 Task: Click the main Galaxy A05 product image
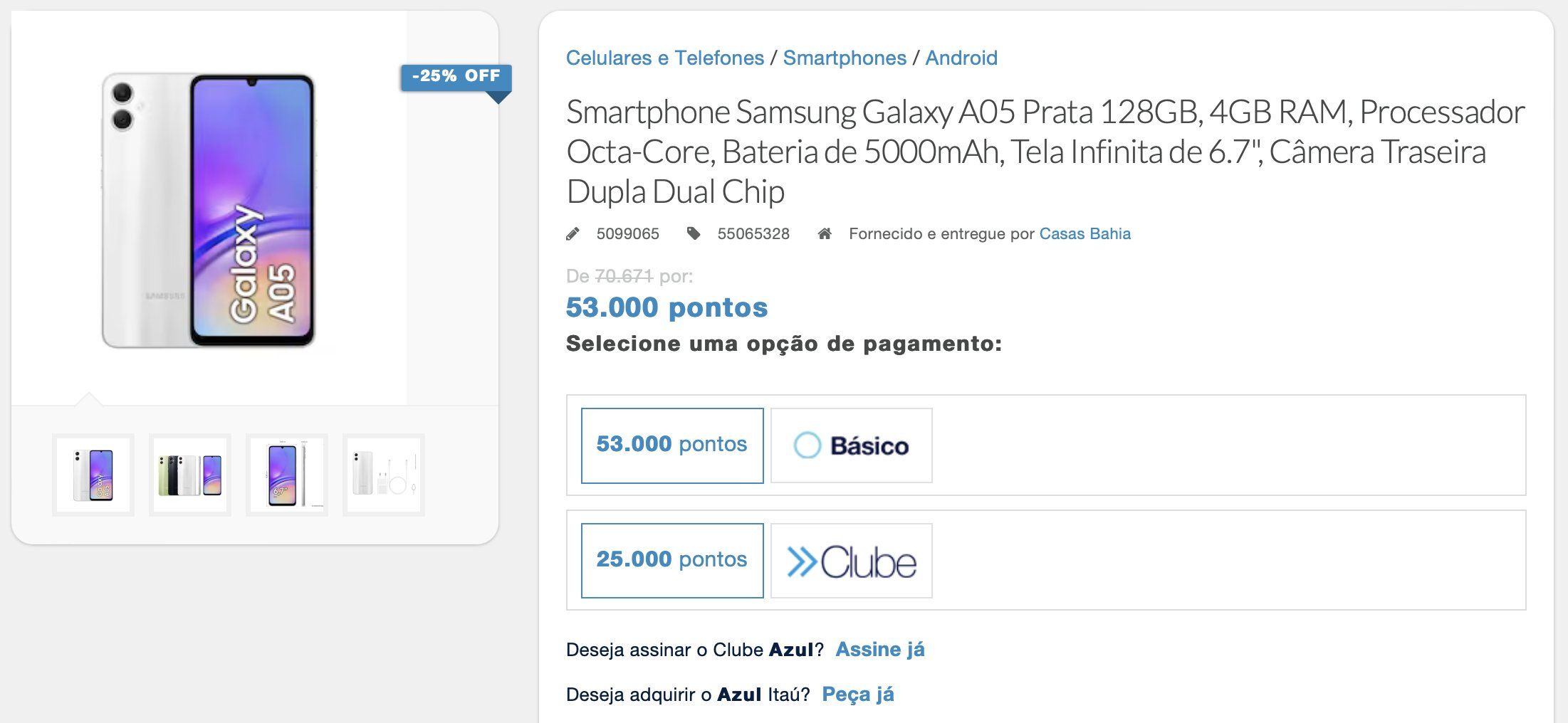pos(209,210)
